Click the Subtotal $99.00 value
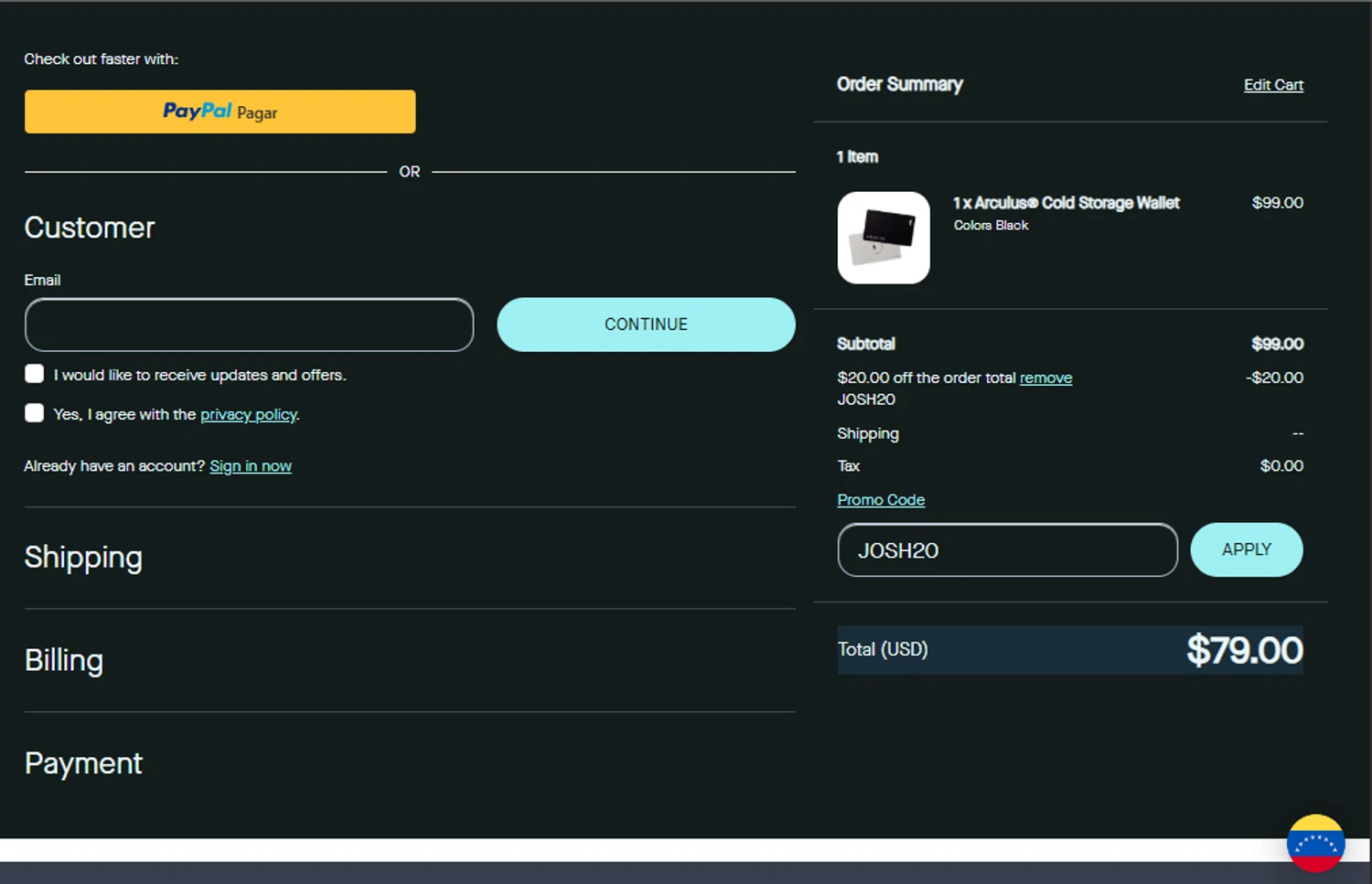1372x884 pixels. point(1277,344)
